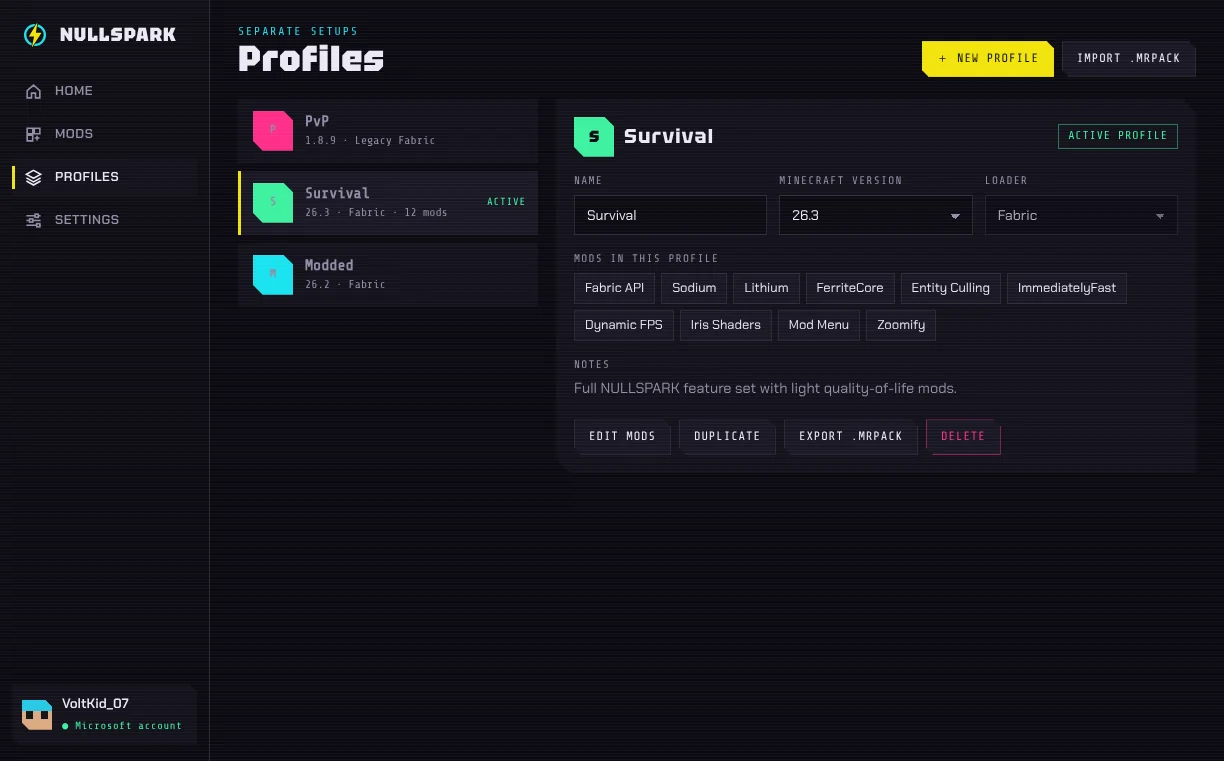Click the '1.8.9 · Legacy Fabric' text
This screenshot has height=761, width=1224.
click(x=370, y=141)
